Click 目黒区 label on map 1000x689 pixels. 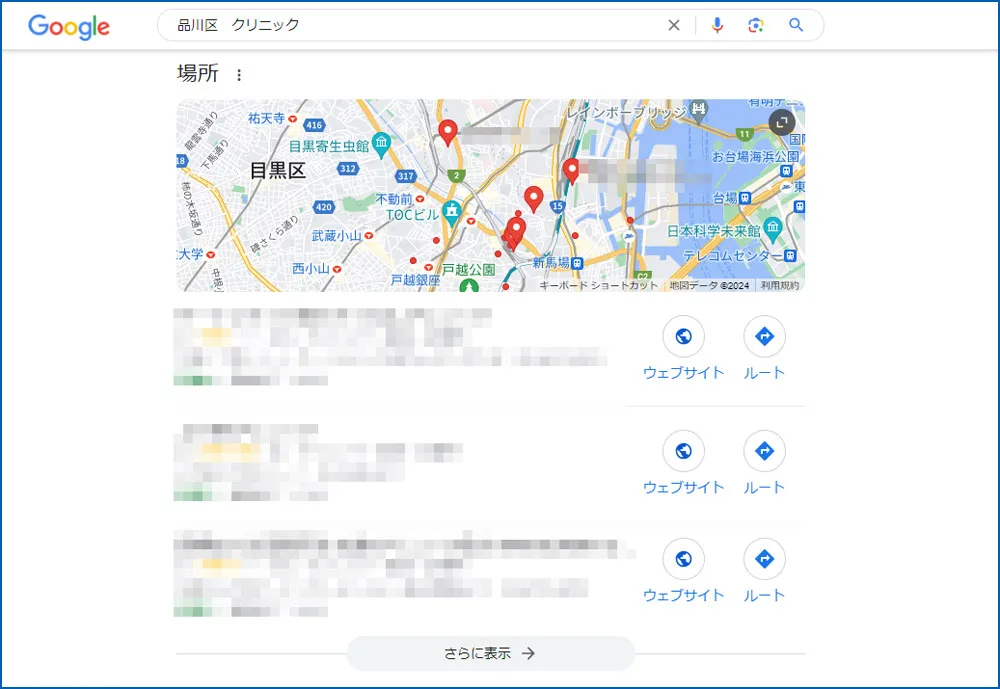pyautogui.click(x=277, y=170)
